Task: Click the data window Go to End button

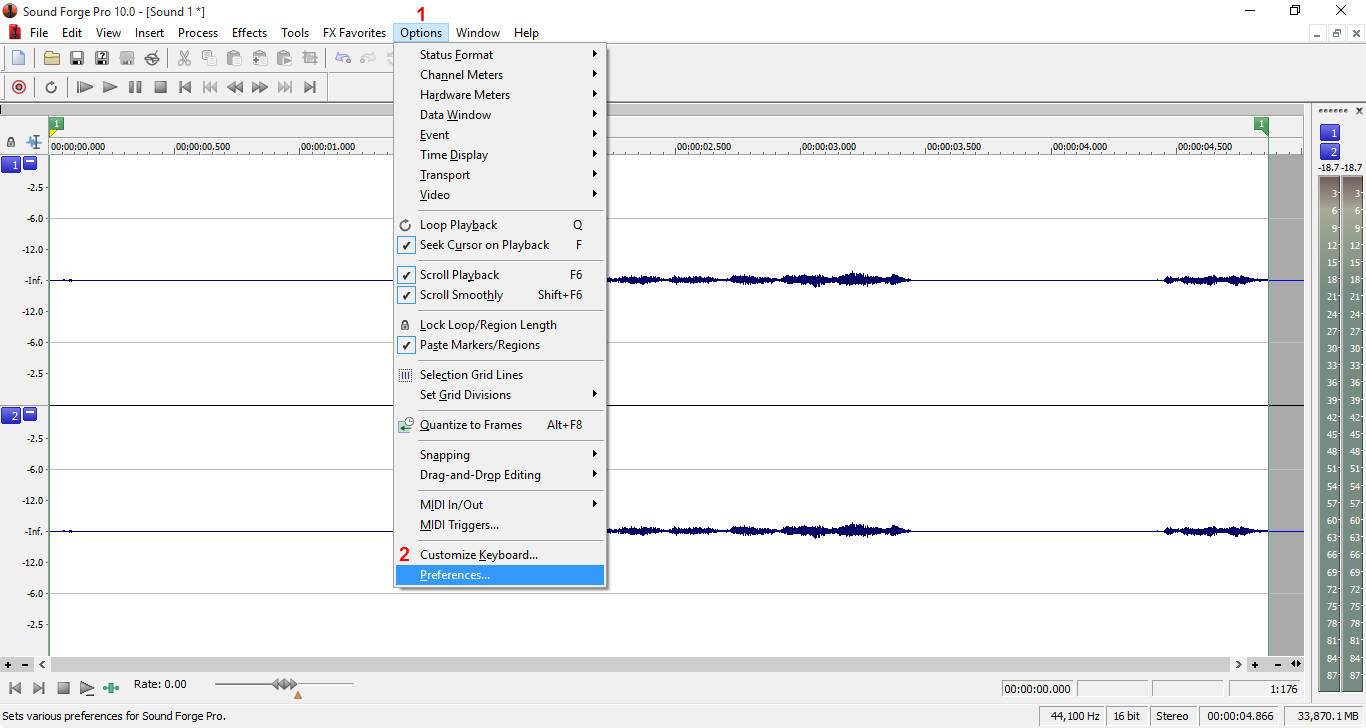Action: 39,688
